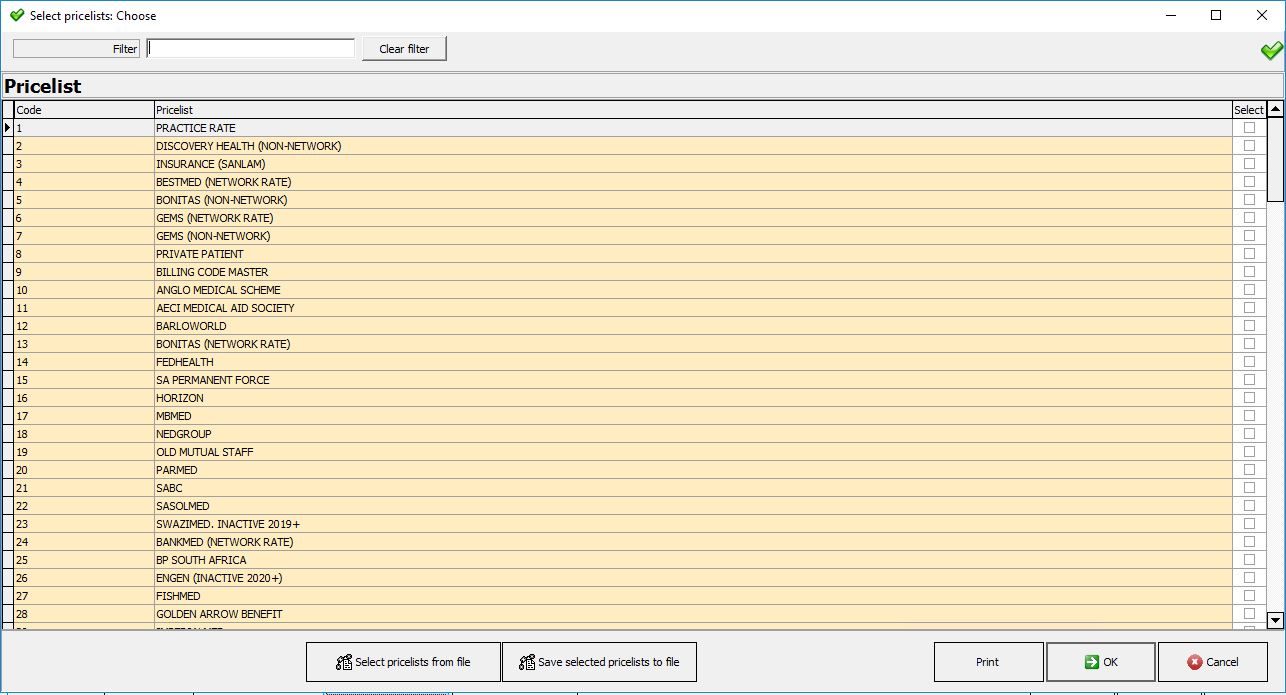The image size is (1286, 695).
Task: Click the SABC pricelist name
Action: tap(169, 488)
